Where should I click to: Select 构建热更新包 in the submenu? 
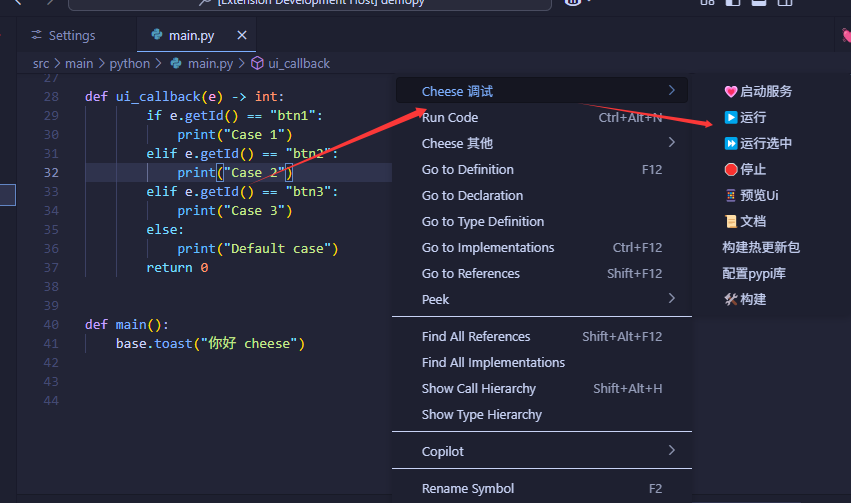(760, 247)
